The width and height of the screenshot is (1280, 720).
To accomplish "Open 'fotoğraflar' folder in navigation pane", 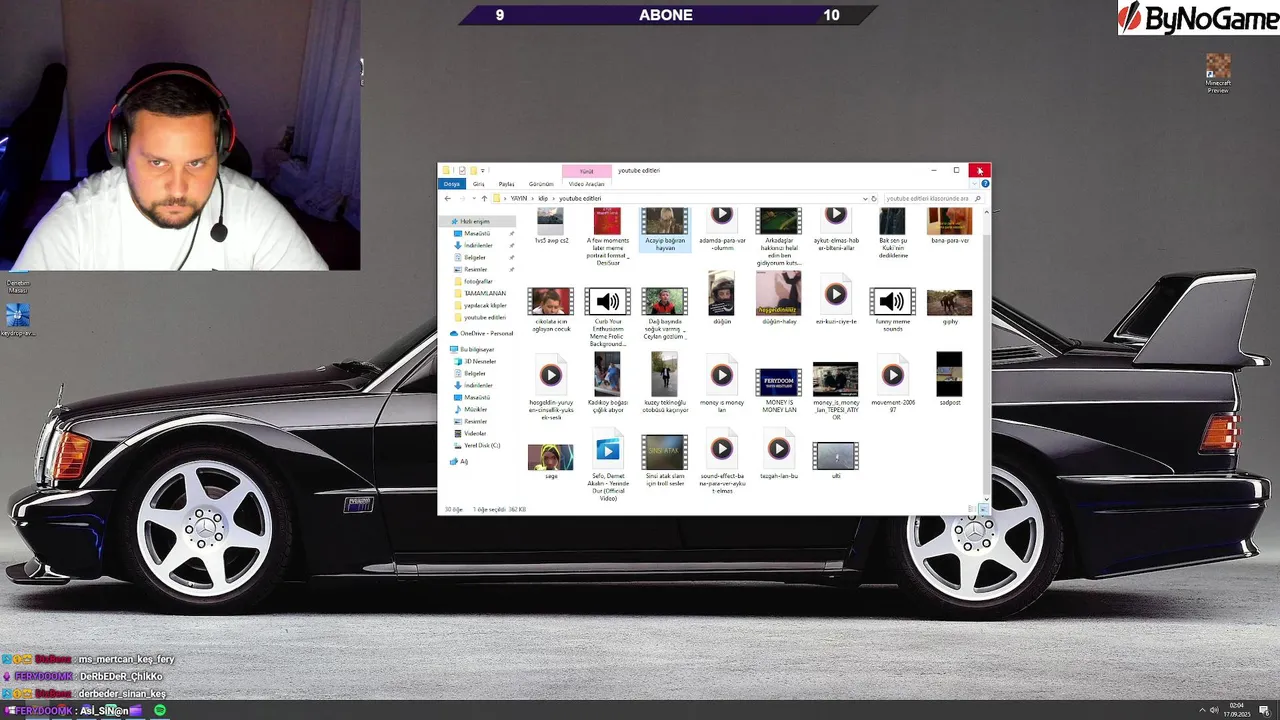I will point(473,281).
